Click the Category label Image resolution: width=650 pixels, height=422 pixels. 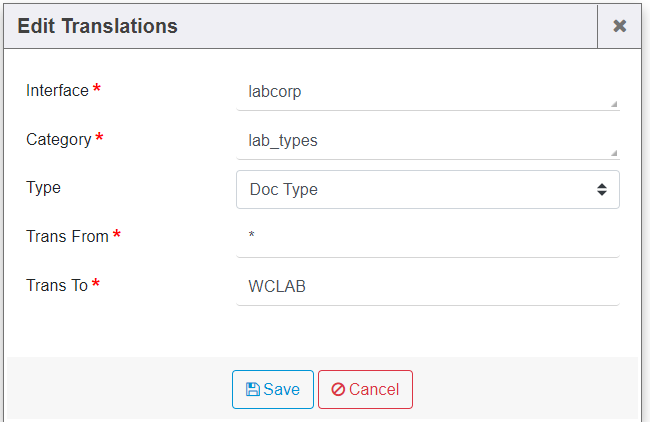(58, 139)
